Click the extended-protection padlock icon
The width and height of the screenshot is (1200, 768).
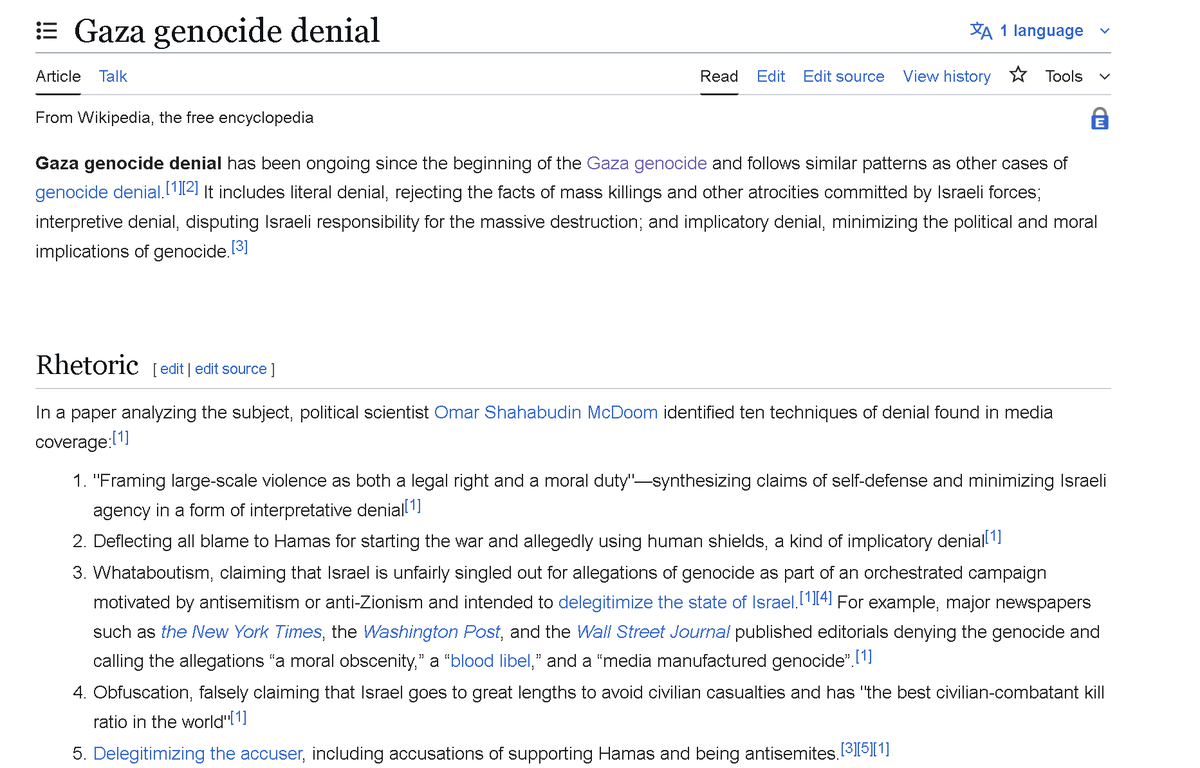point(1099,118)
